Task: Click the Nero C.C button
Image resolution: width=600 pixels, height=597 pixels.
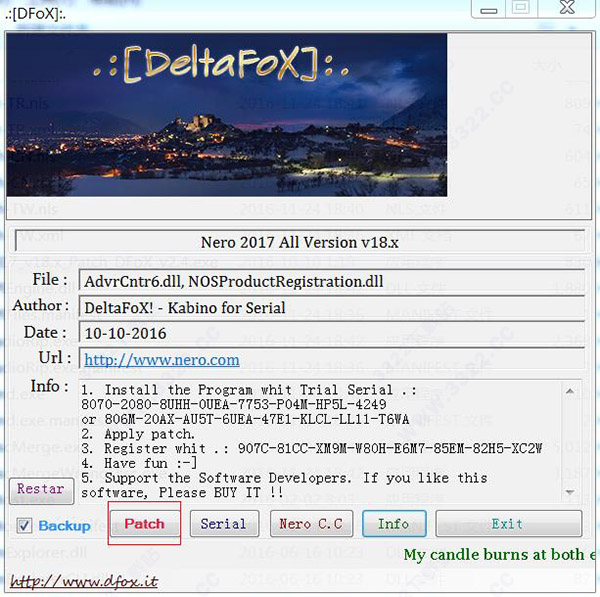Action: [311, 524]
